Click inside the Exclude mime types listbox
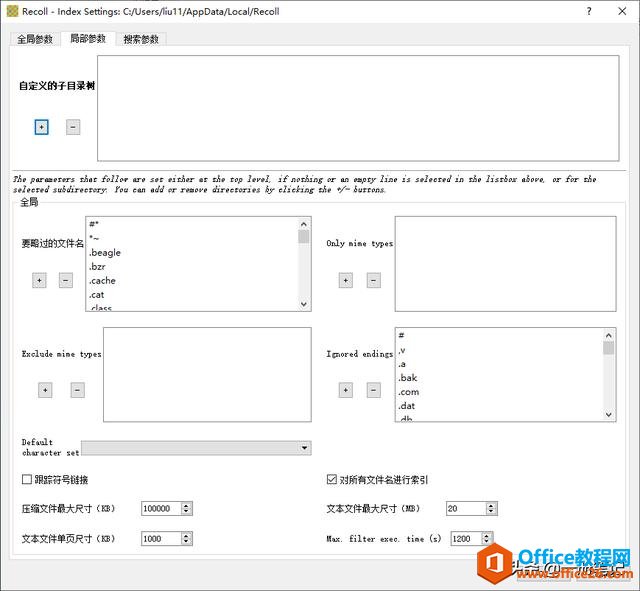 (207, 374)
